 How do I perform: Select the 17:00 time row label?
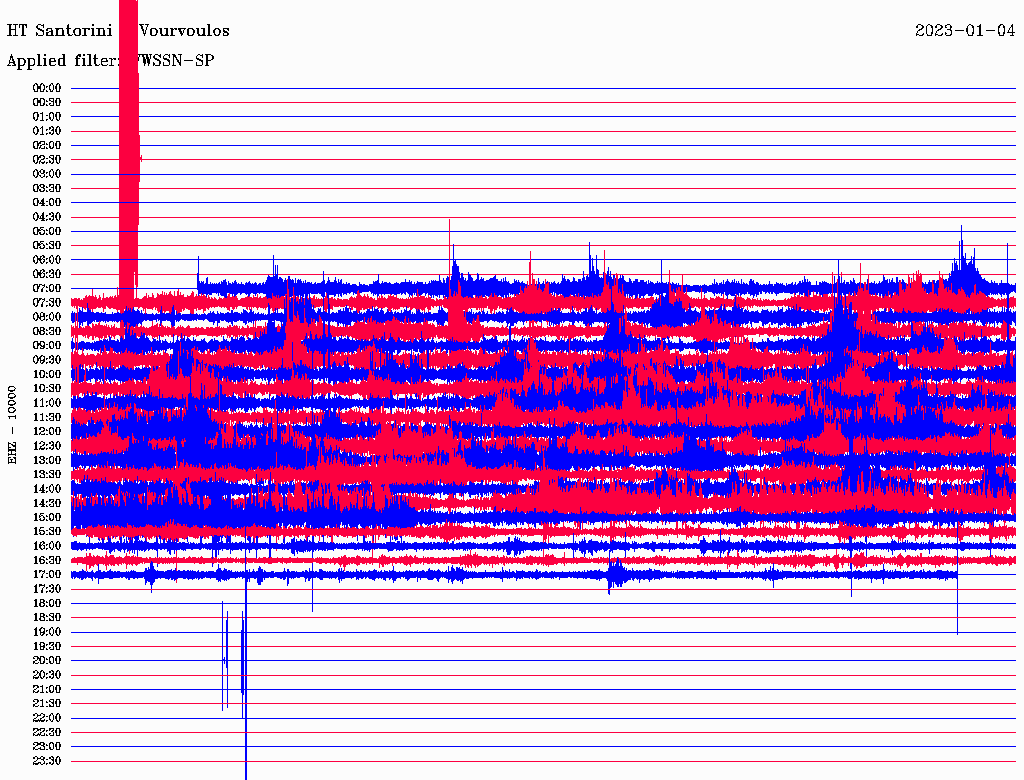pos(47,574)
